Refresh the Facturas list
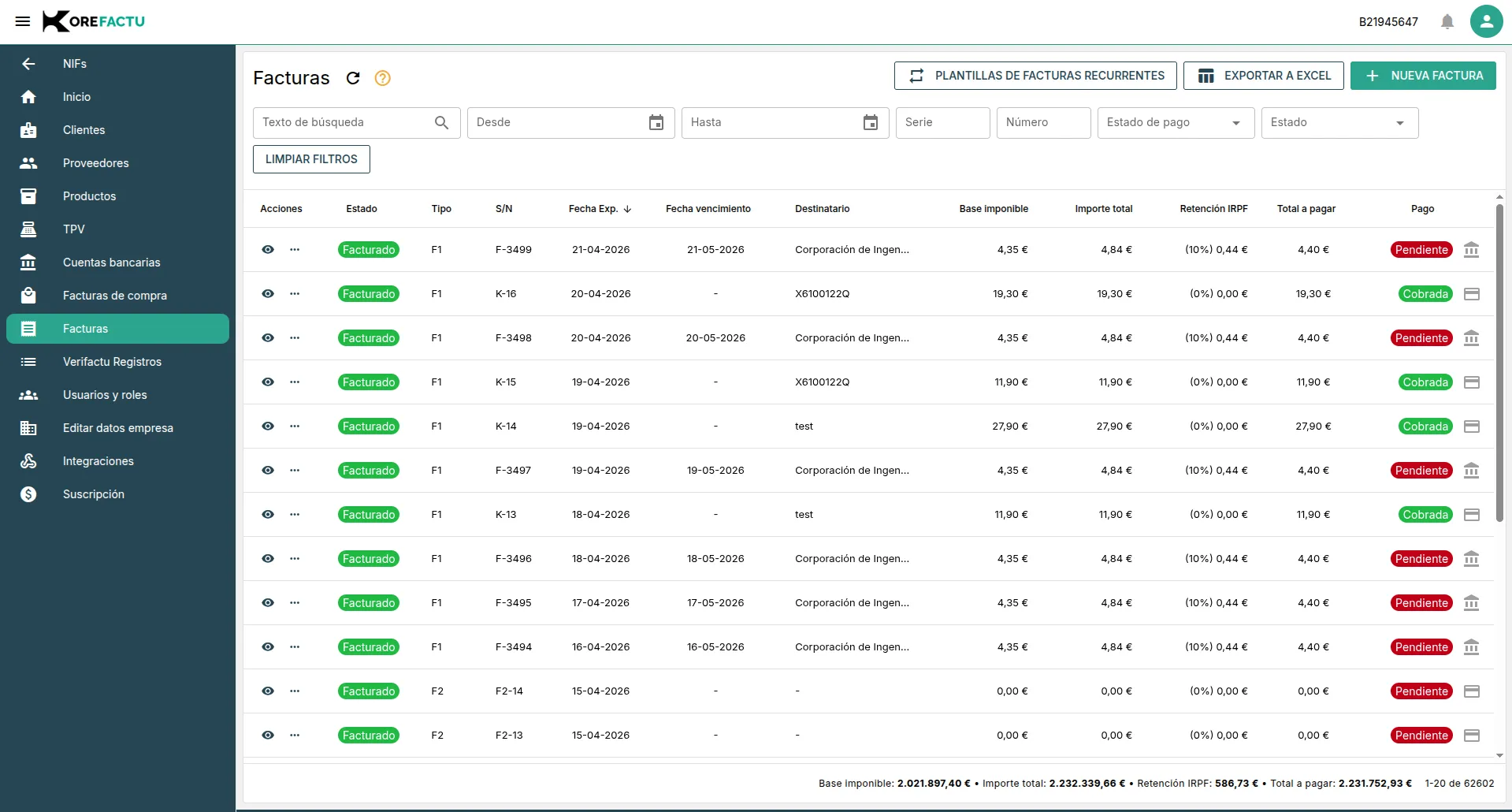The image size is (1512, 812). (353, 78)
